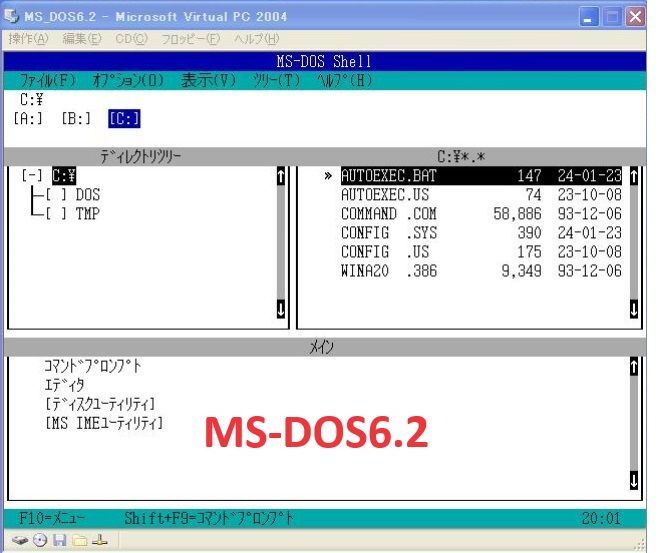This screenshot has height=553, width=661.
Task: Click size 9,349 of WINA20.386
Action: [521, 271]
